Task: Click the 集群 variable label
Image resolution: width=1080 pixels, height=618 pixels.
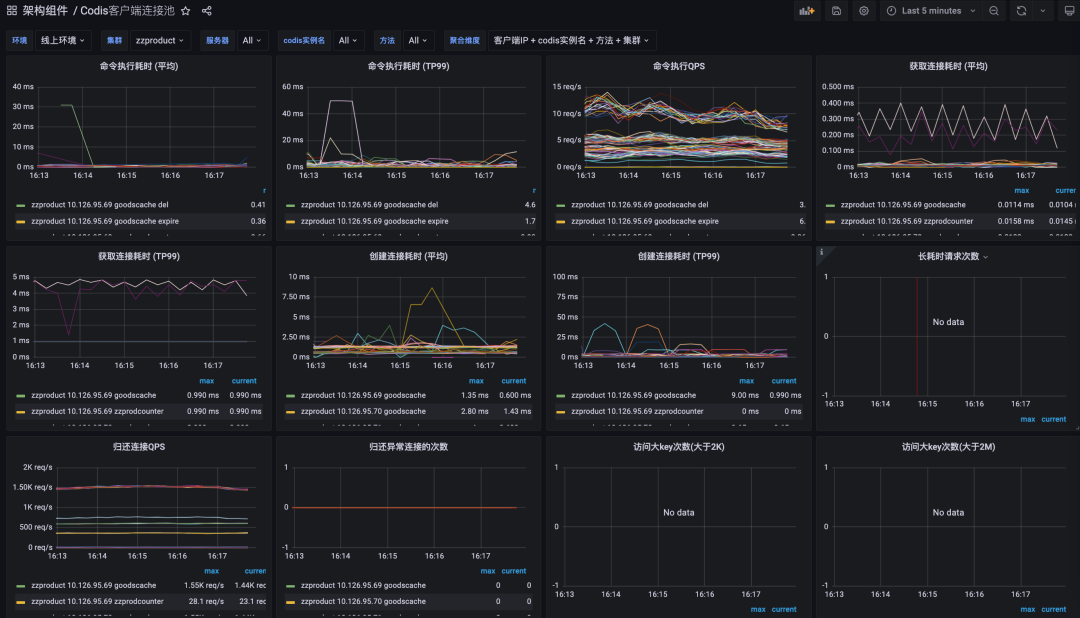Action: (x=114, y=41)
